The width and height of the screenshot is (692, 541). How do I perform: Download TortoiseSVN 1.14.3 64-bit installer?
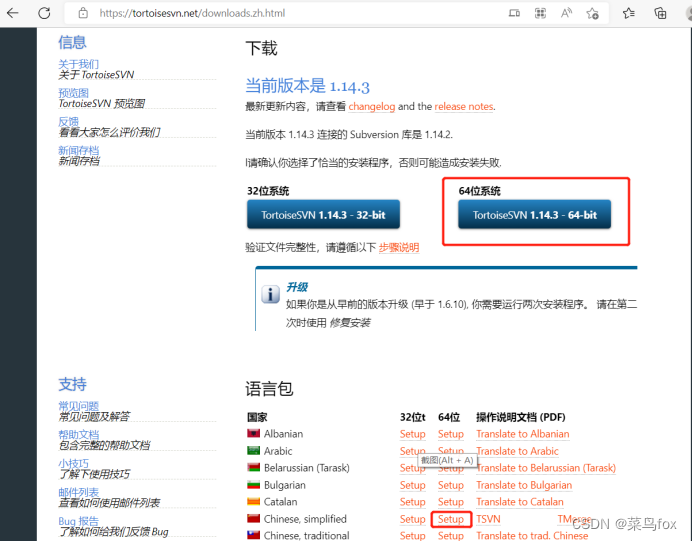(x=534, y=215)
